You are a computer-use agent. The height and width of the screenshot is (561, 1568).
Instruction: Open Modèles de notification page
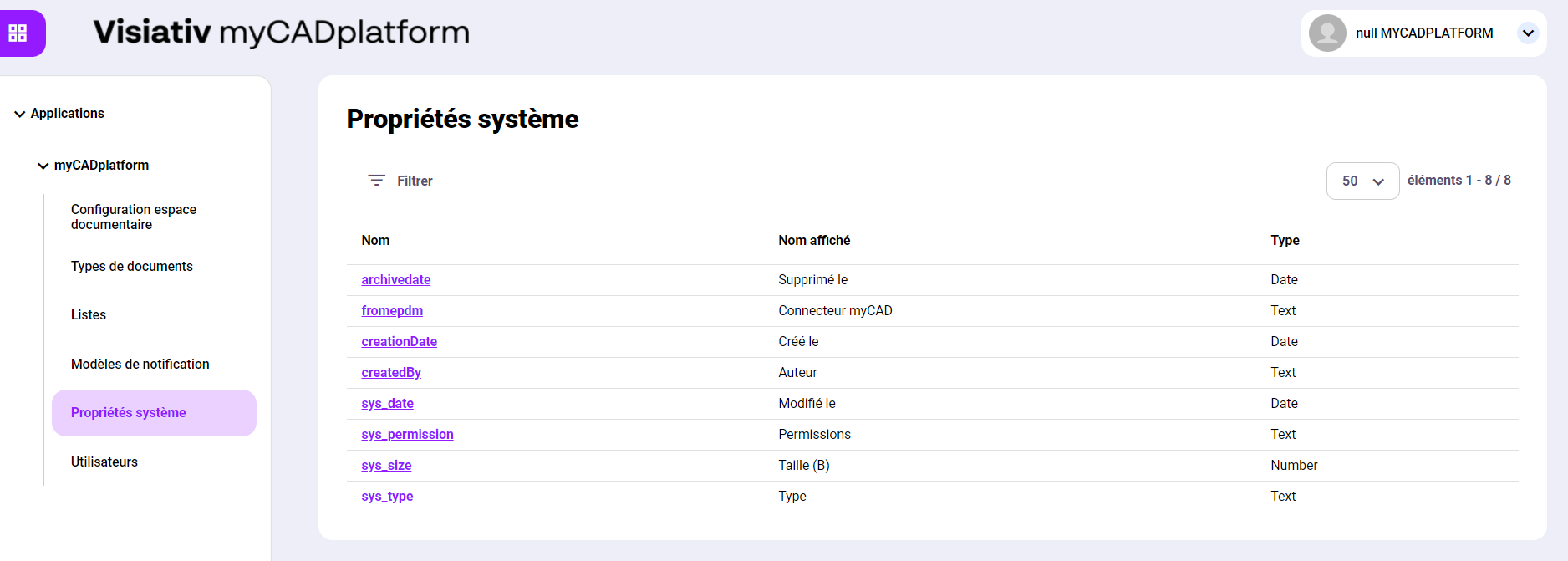(140, 365)
